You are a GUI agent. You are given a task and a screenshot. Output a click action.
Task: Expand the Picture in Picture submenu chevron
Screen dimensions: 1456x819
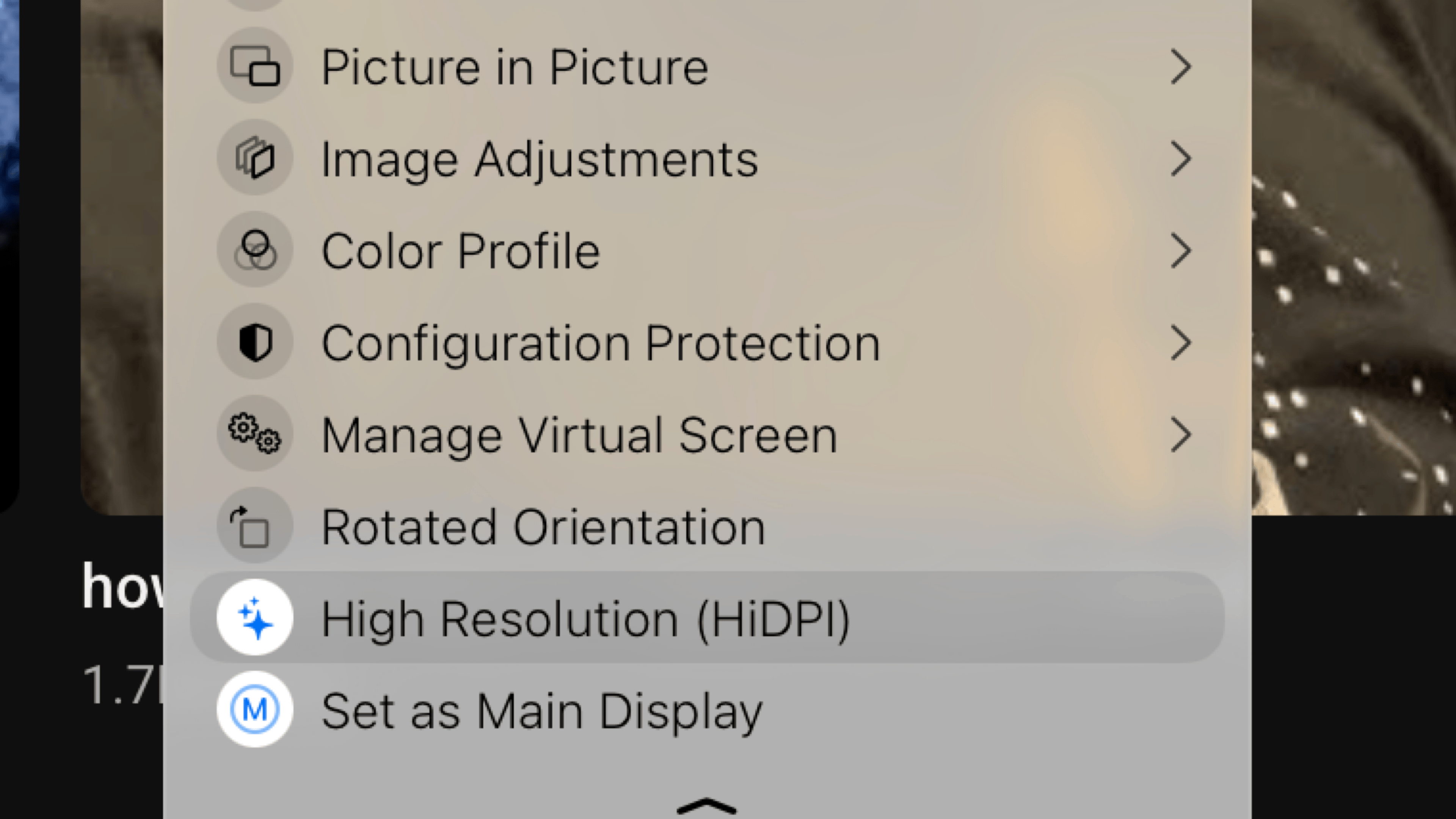[x=1181, y=67]
